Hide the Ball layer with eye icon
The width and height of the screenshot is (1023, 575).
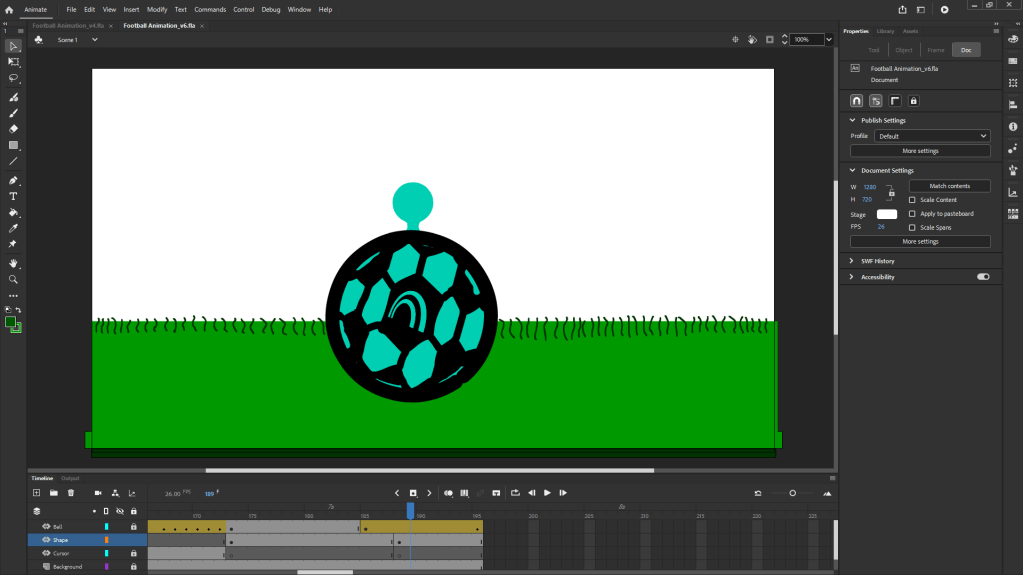46,526
